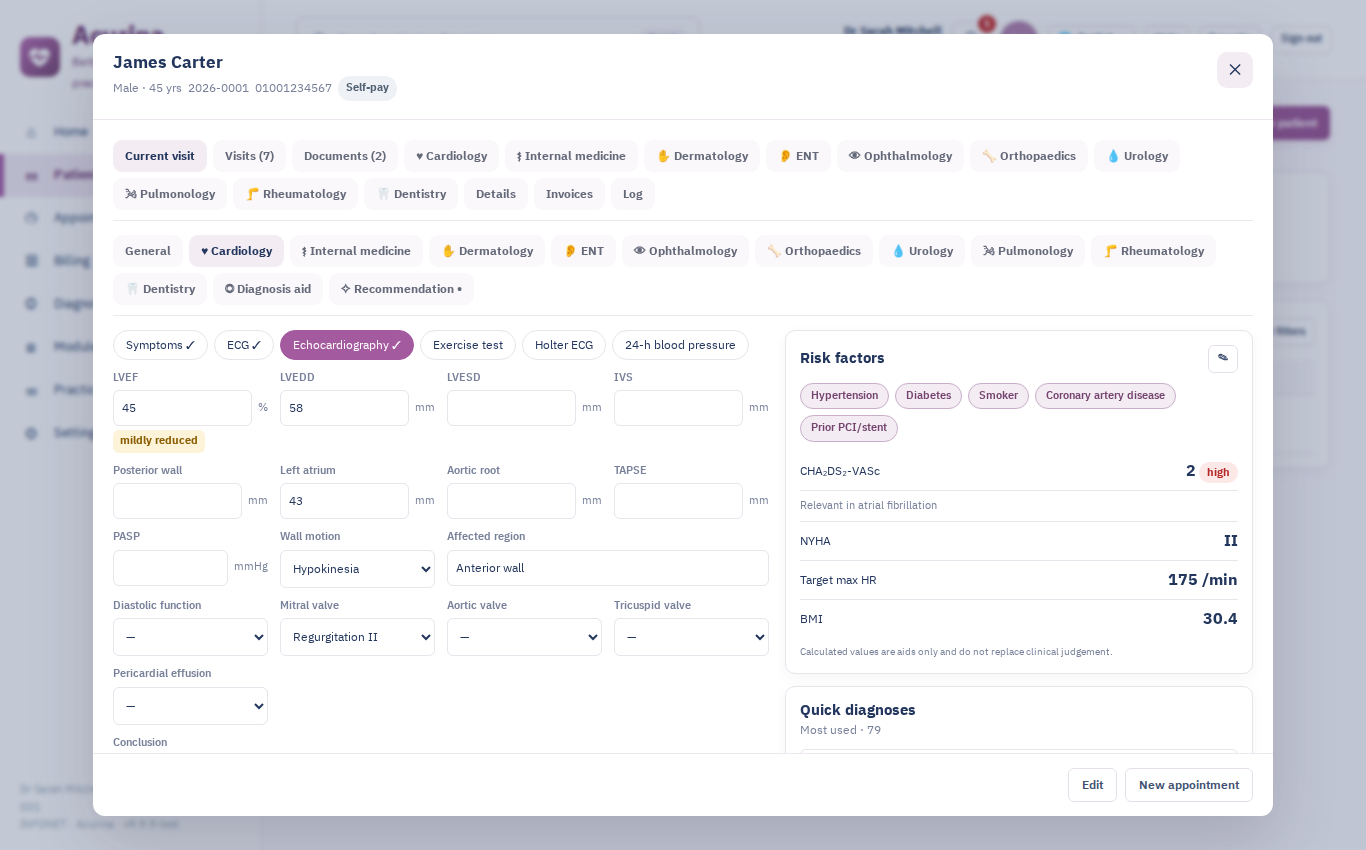Open the Holter ECG sub-tab

[x=564, y=345]
